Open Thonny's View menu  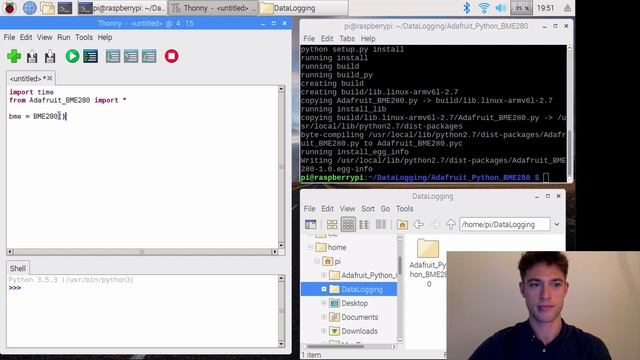44,37
